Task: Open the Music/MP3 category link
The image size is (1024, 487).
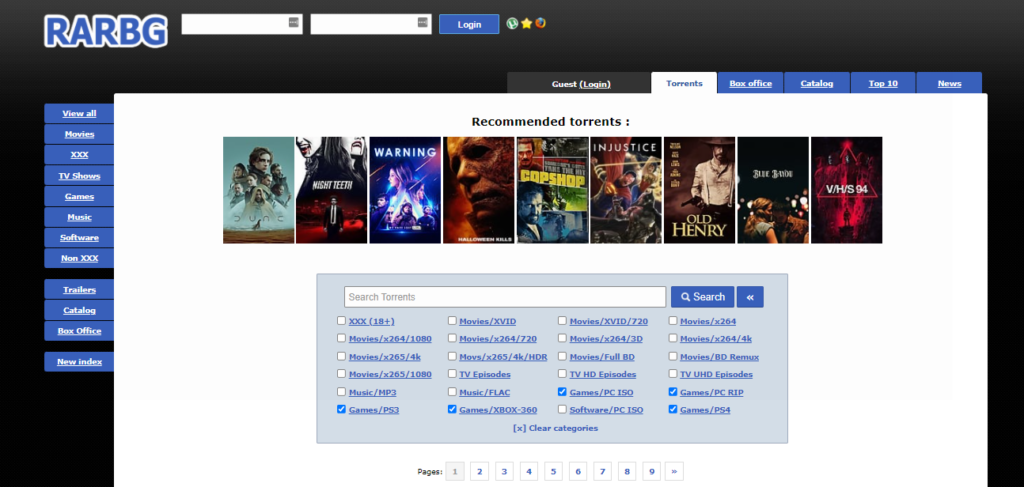Action: pos(372,392)
